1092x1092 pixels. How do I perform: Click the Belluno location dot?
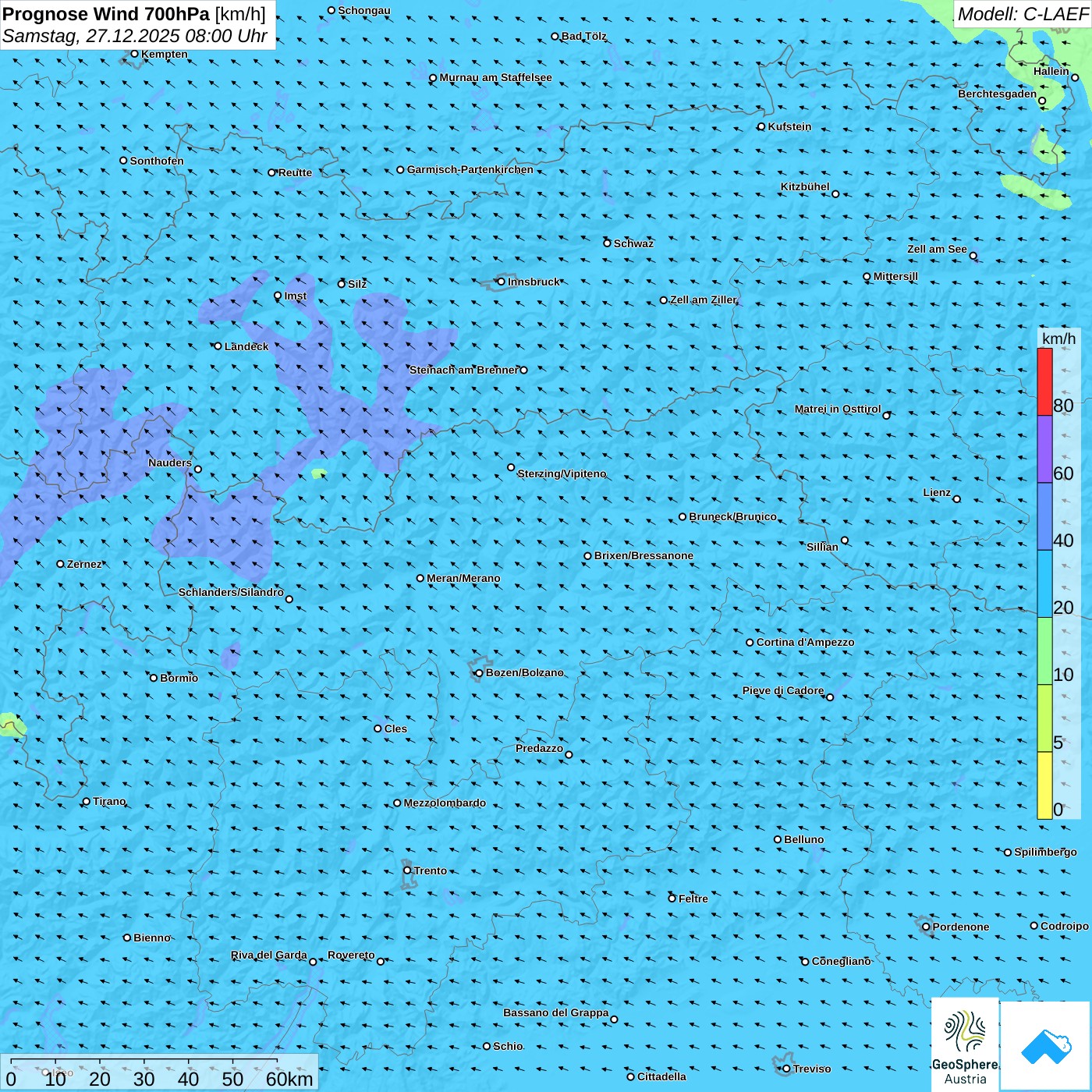point(778,839)
